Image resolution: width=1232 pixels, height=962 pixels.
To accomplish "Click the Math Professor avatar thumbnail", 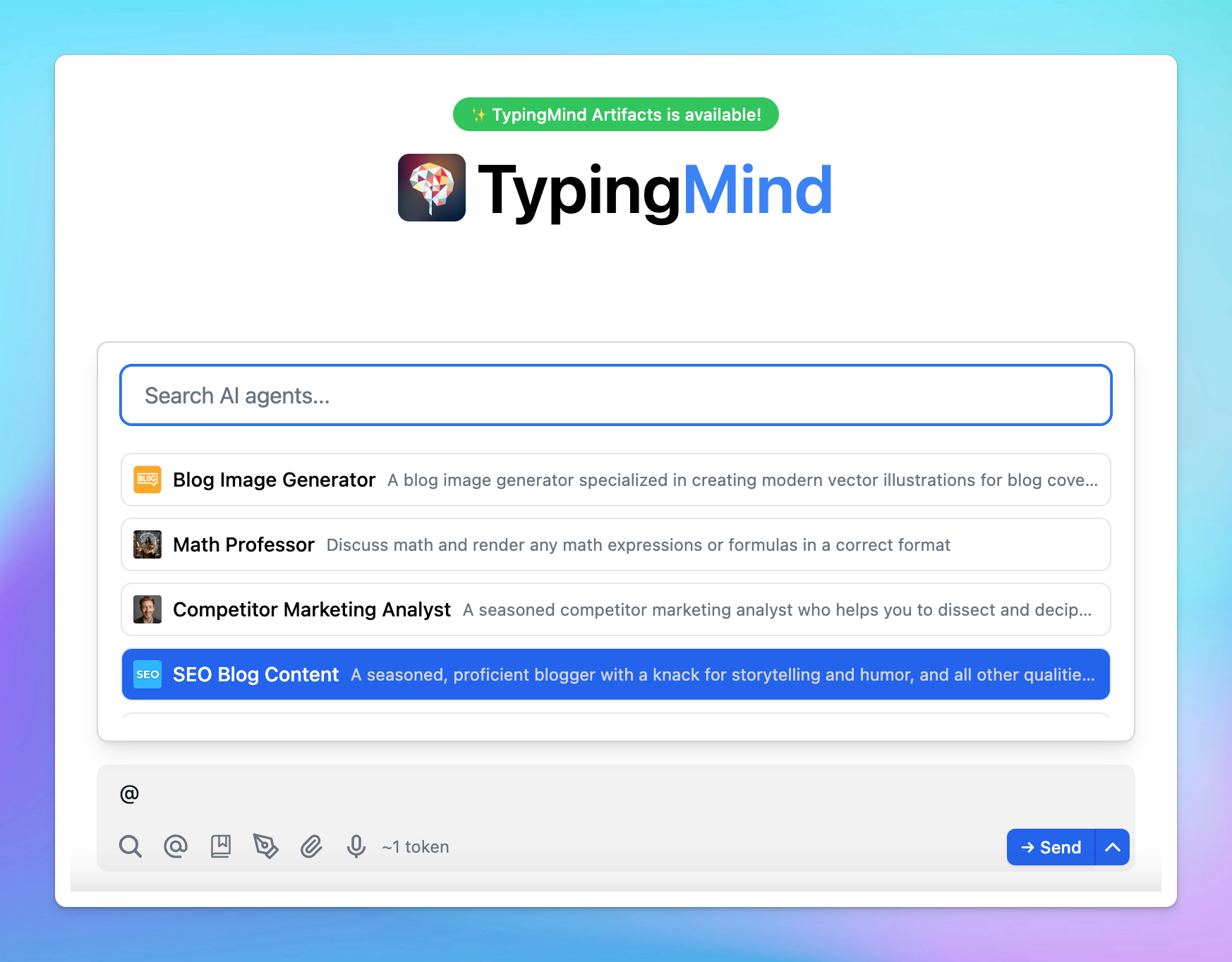I will point(147,544).
